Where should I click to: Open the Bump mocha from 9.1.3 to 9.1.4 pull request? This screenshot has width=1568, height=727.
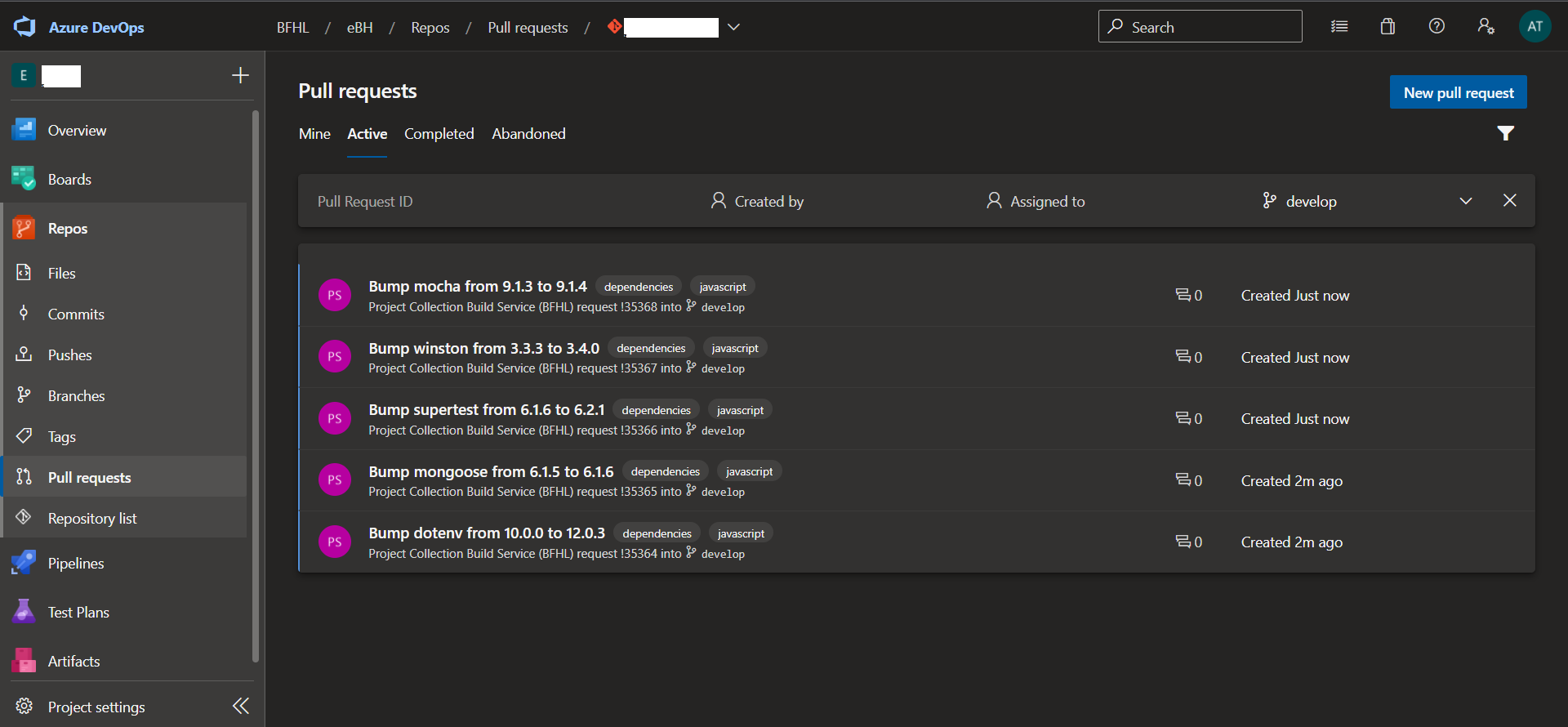point(477,287)
